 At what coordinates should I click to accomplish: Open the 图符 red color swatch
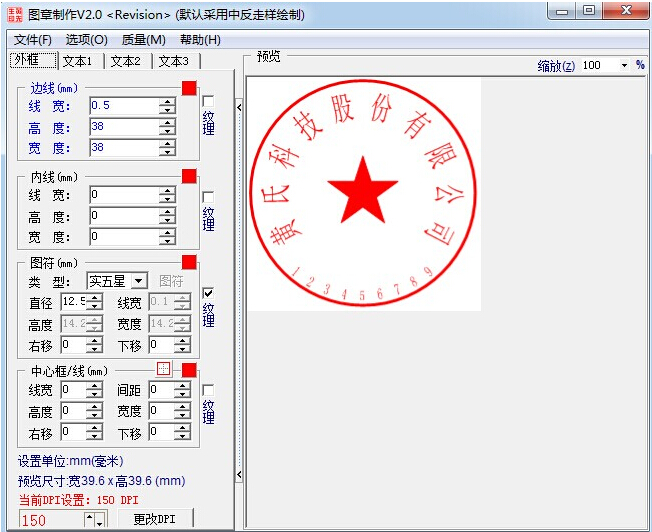click(x=189, y=262)
